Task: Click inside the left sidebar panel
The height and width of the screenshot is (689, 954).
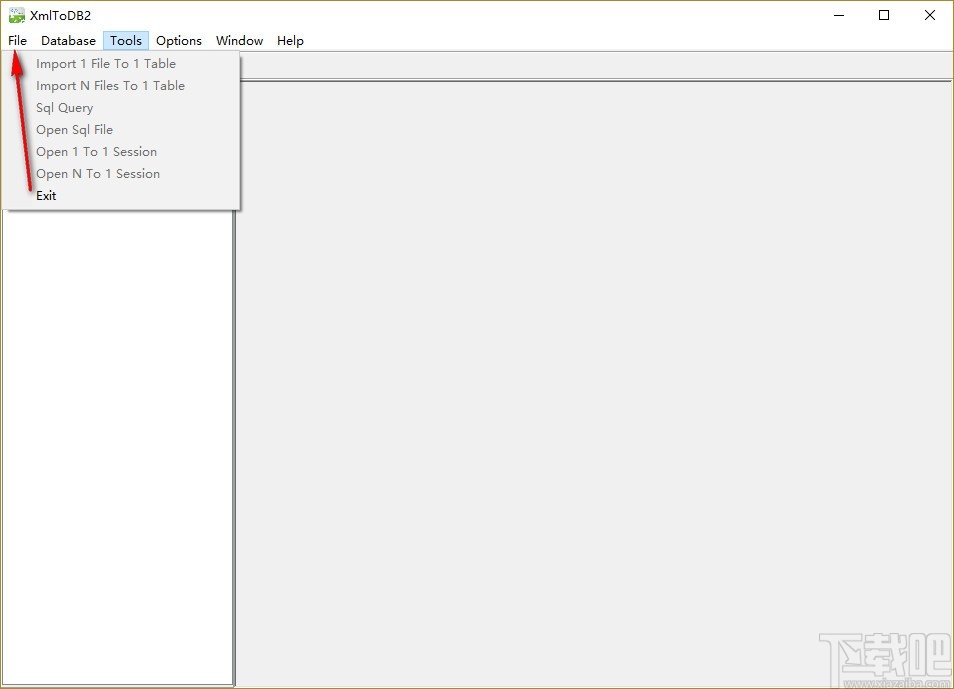Action: point(118,450)
